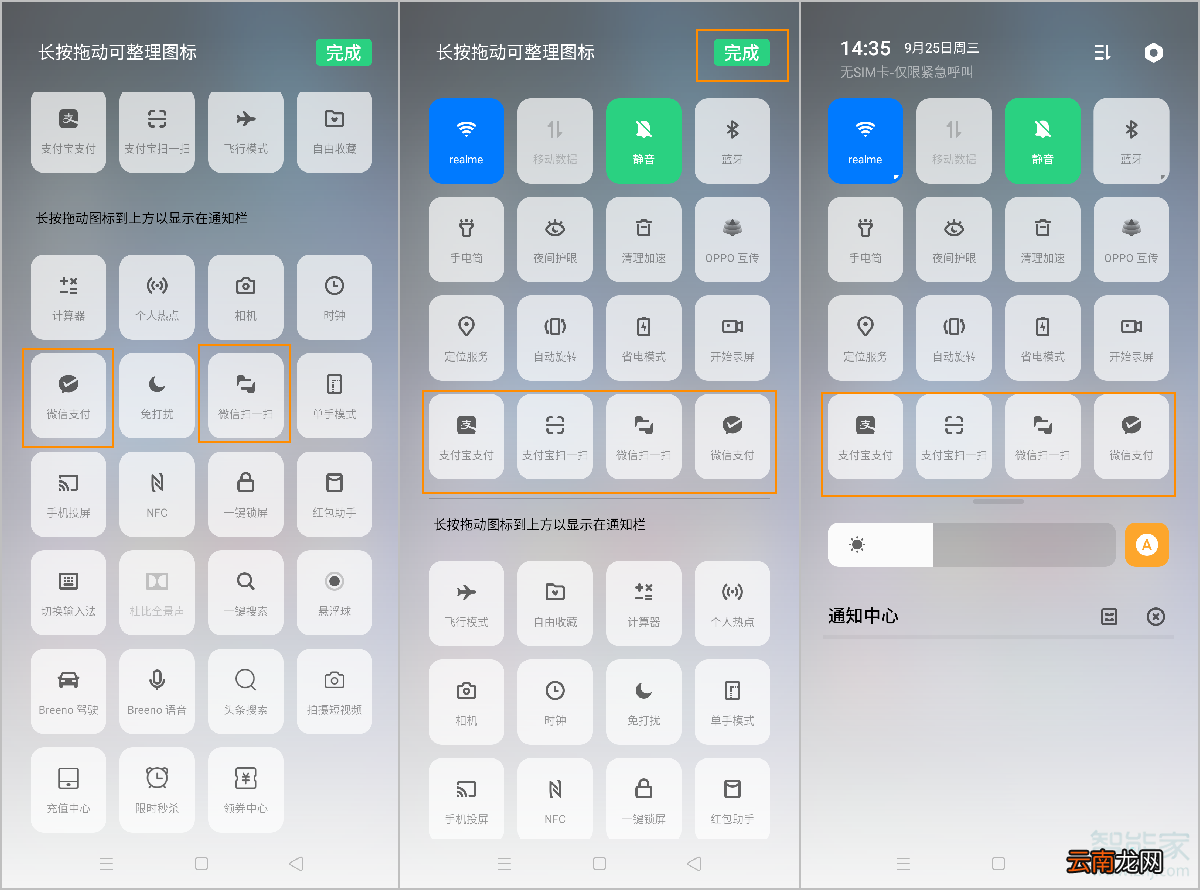
Task: Tap 微信支付 tile in left screen
Action: [x=68, y=397]
